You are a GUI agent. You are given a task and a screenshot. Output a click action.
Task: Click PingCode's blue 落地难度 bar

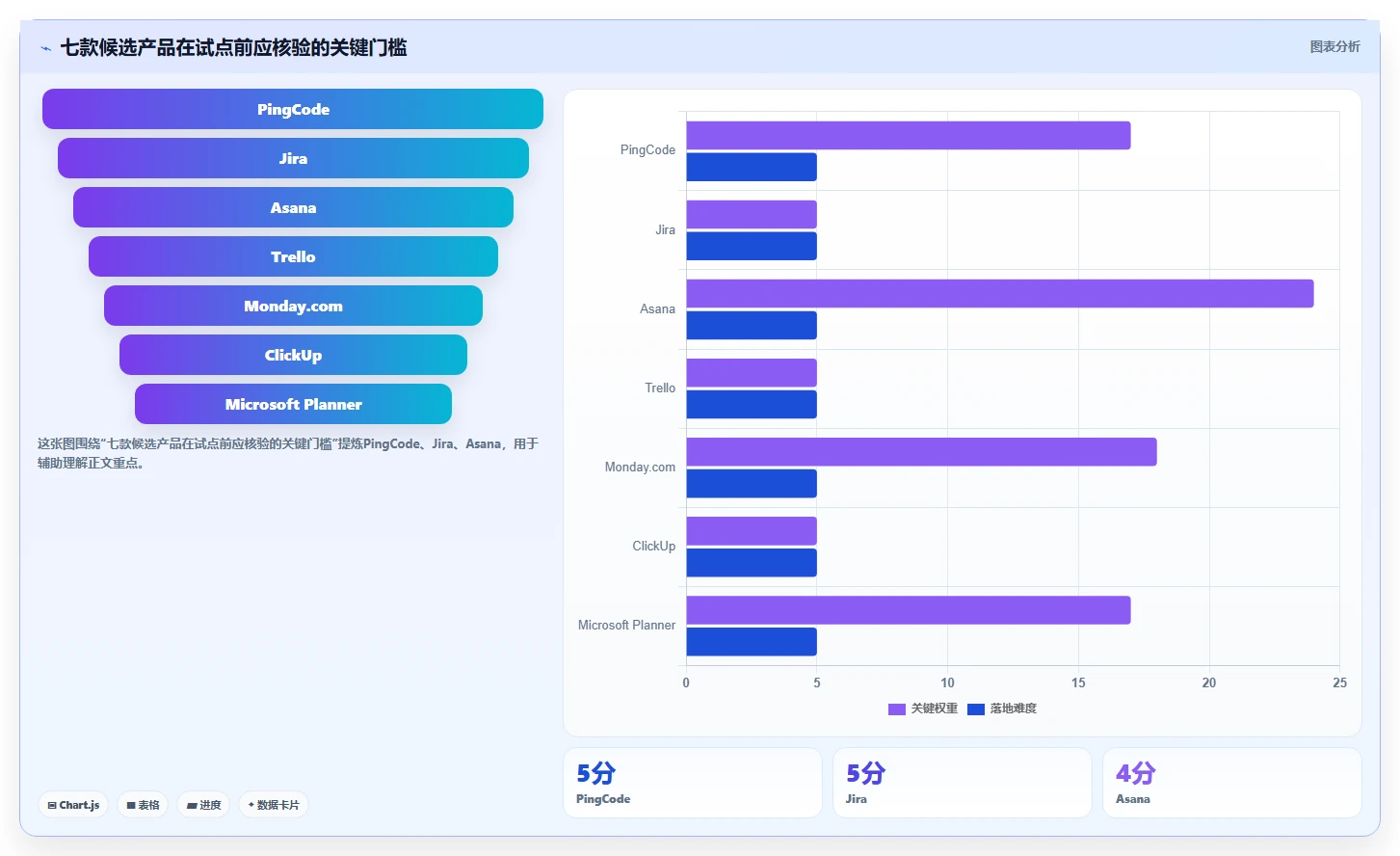752,167
